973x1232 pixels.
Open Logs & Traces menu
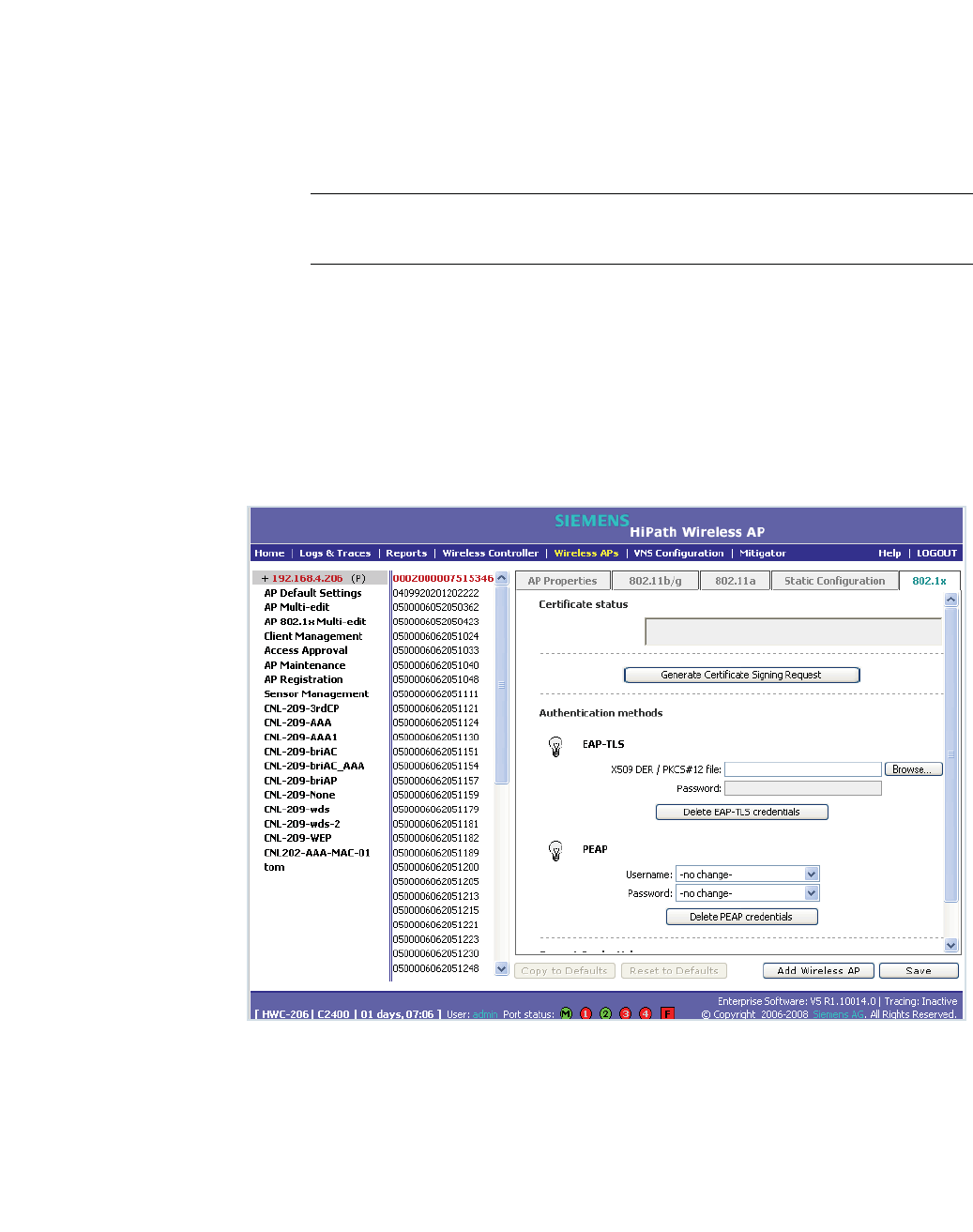(x=335, y=554)
